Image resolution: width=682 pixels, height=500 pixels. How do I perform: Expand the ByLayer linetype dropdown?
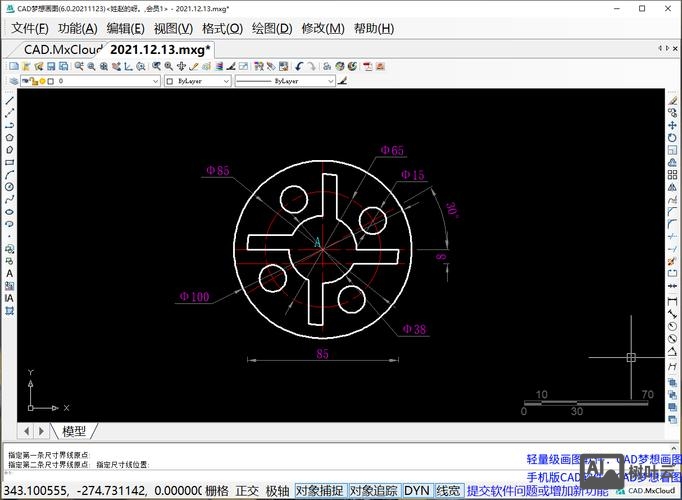click(285, 81)
